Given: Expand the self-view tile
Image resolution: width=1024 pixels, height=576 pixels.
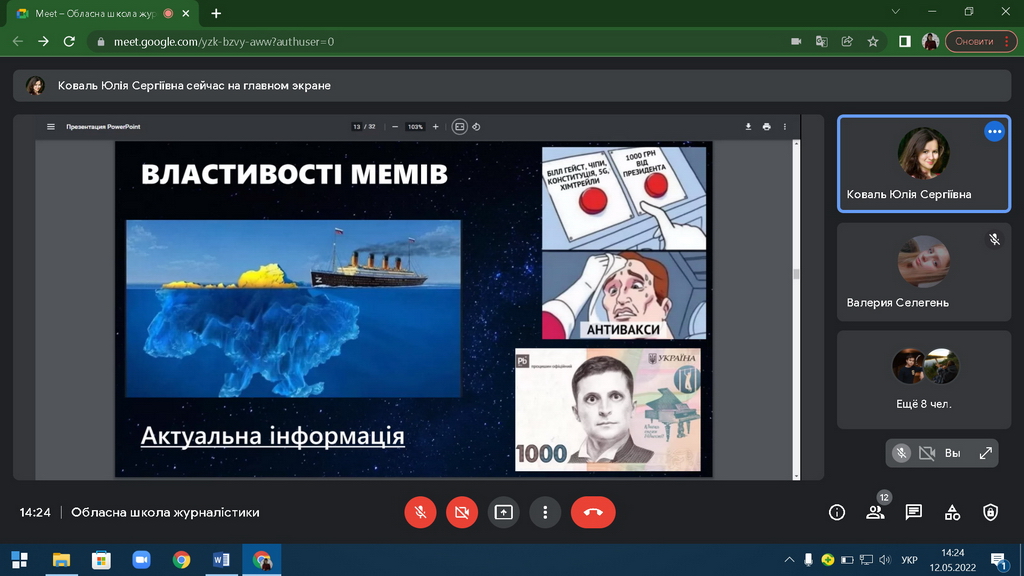Looking at the screenshot, I should pyautogui.click(x=985, y=453).
